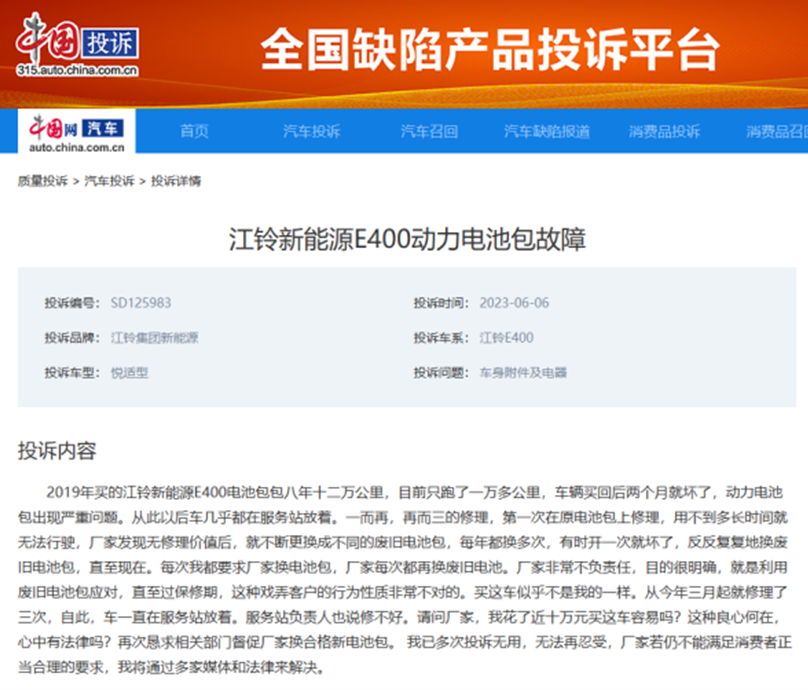Image resolution: width=808 pixels, height=690 pixels.
Task: Open the 汽车投诉 navigation item
Action: point(311,131)
